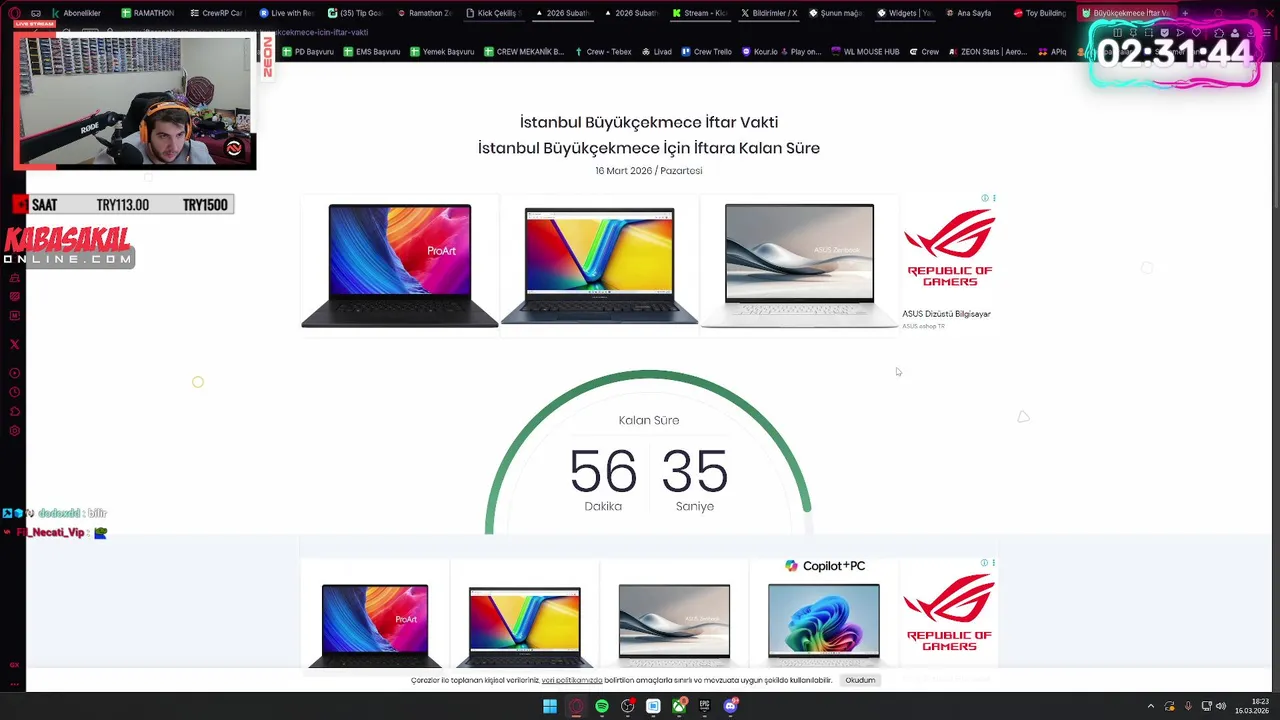Click the ad info icon on top ad
The width and height of the screenshot is (1280, 720).
coord(984,198)
